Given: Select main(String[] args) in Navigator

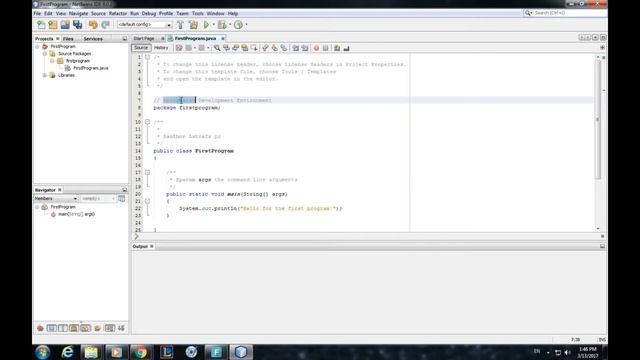Looking at the screenshot, I should 76,214.
